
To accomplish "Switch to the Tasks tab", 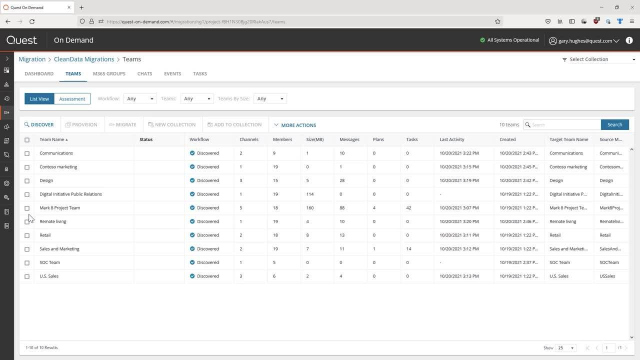I will (200, 74).
